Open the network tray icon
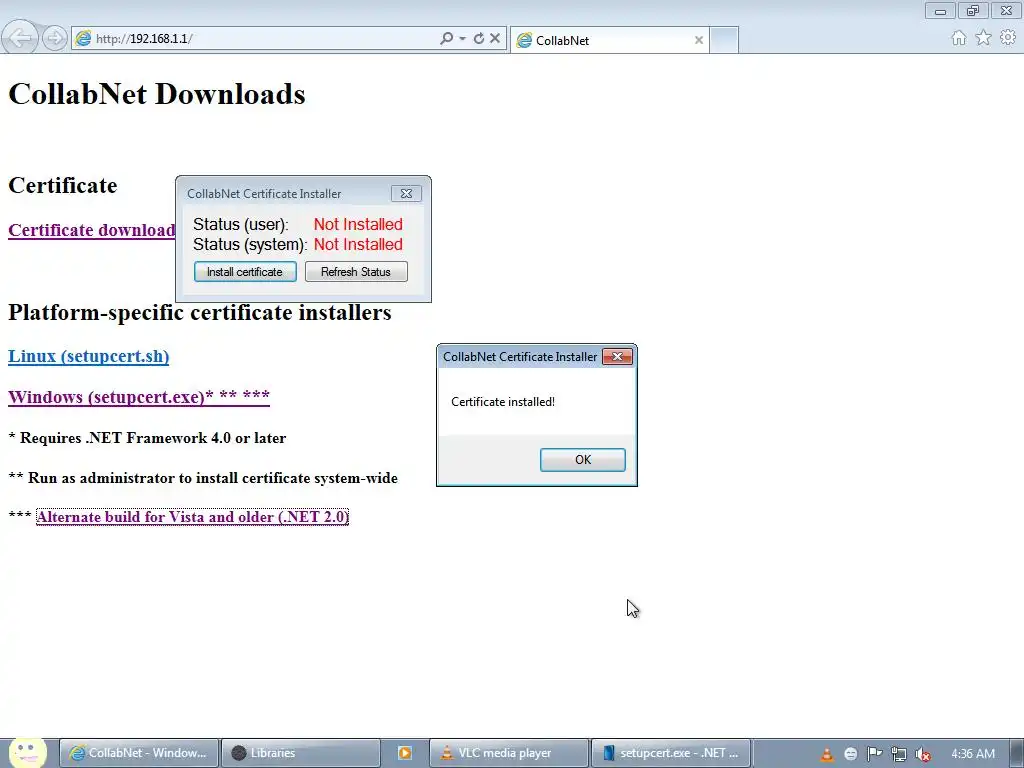The height and width of the screenshot is (768, 1024). click(899, 754)
